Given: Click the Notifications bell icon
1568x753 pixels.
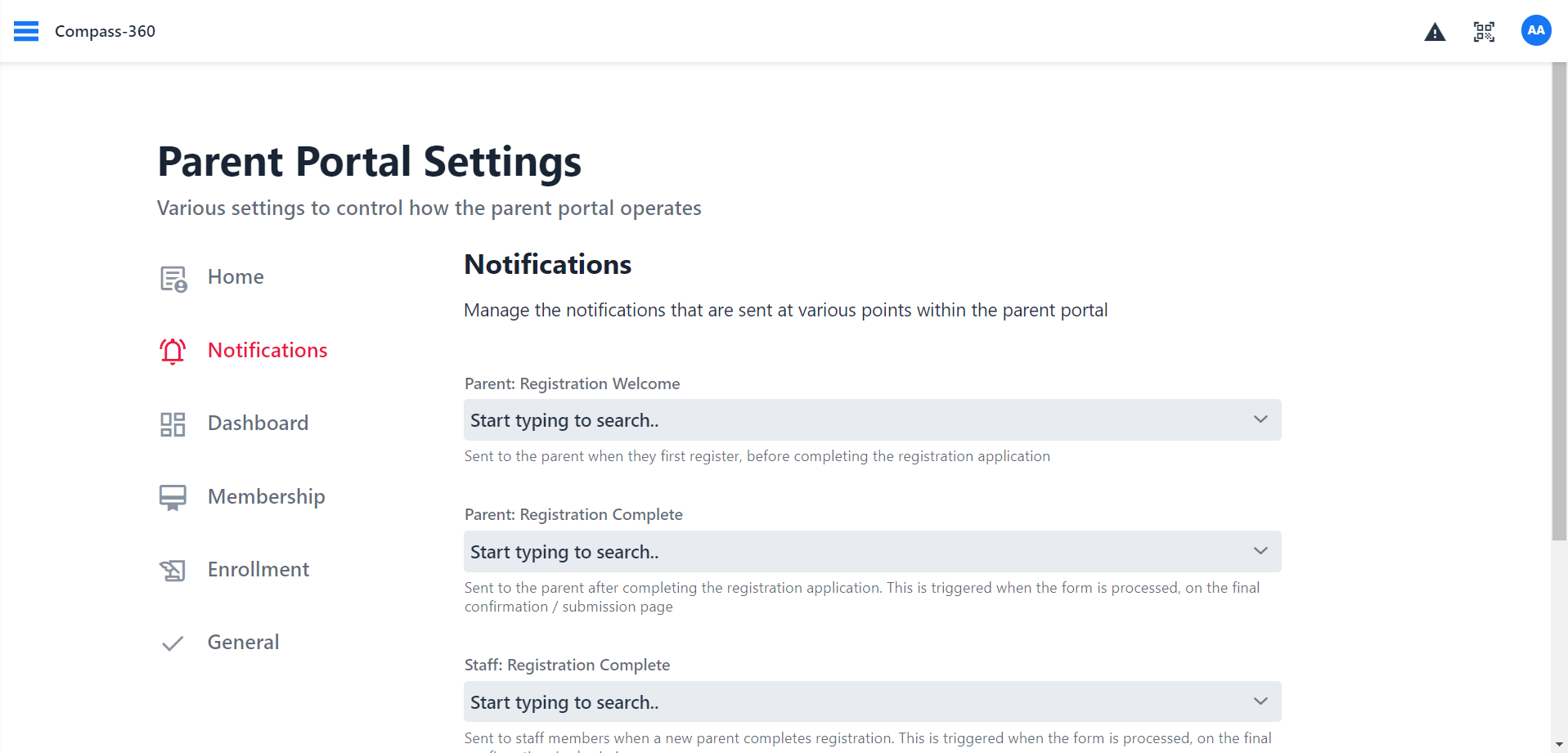Looking at the screenshot, I should click(x=173, y=351).
